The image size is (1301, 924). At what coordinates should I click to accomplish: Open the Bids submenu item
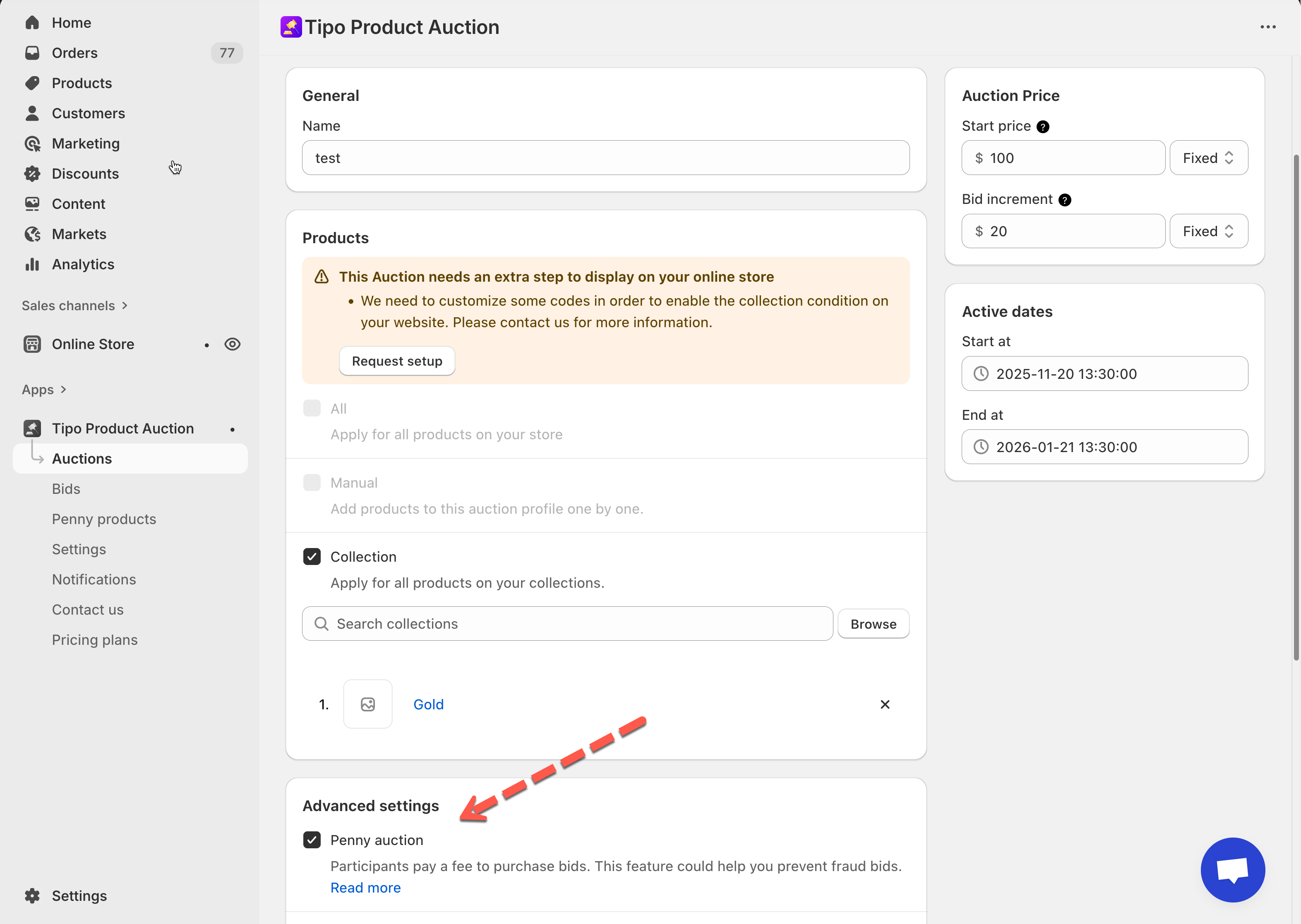(66, 489)
